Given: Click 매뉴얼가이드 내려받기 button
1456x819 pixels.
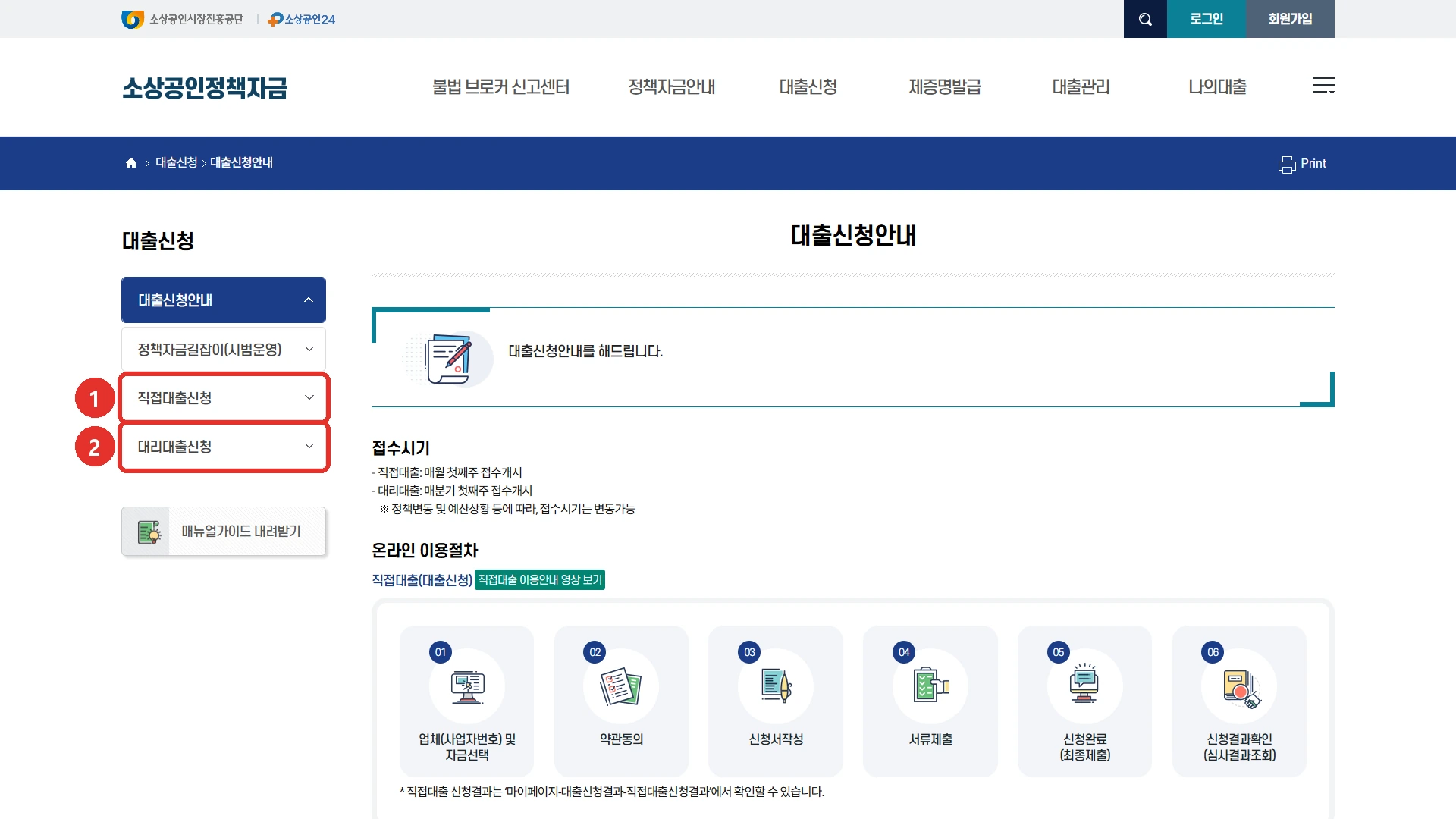Looking at the screenshot, I should [224, 532].
